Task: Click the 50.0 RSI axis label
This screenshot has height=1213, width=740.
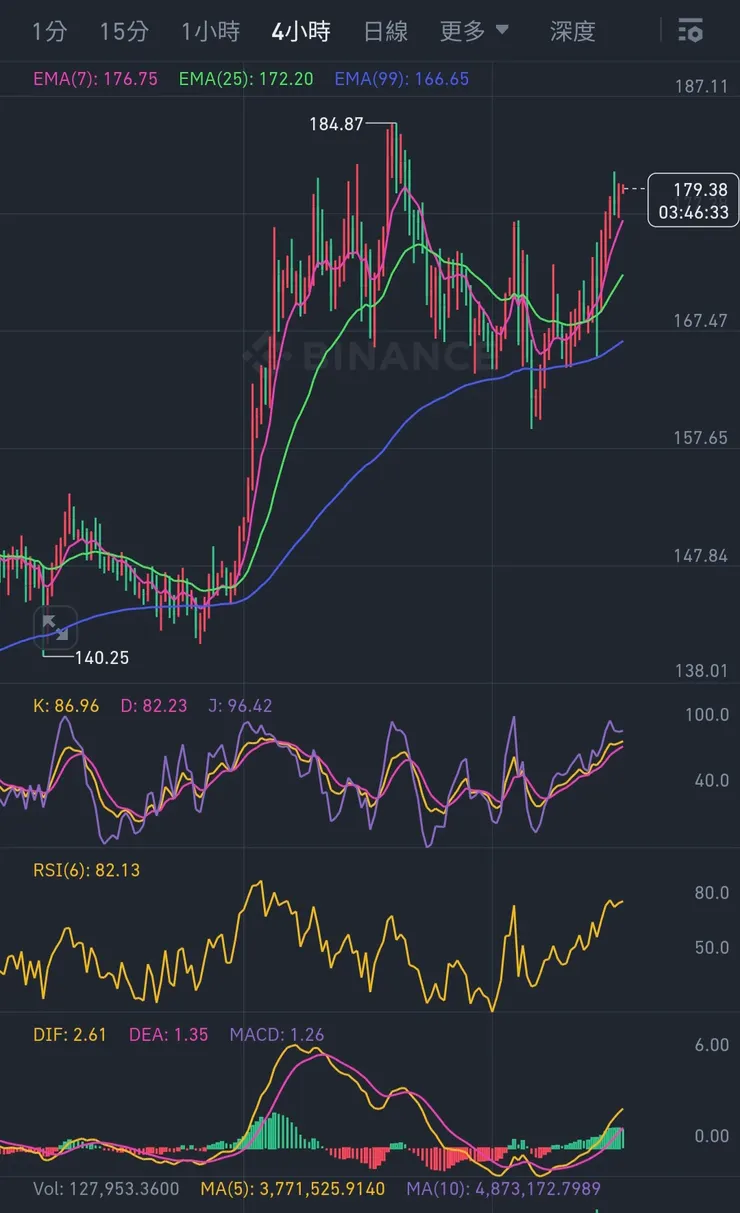Action: [711, 947]
